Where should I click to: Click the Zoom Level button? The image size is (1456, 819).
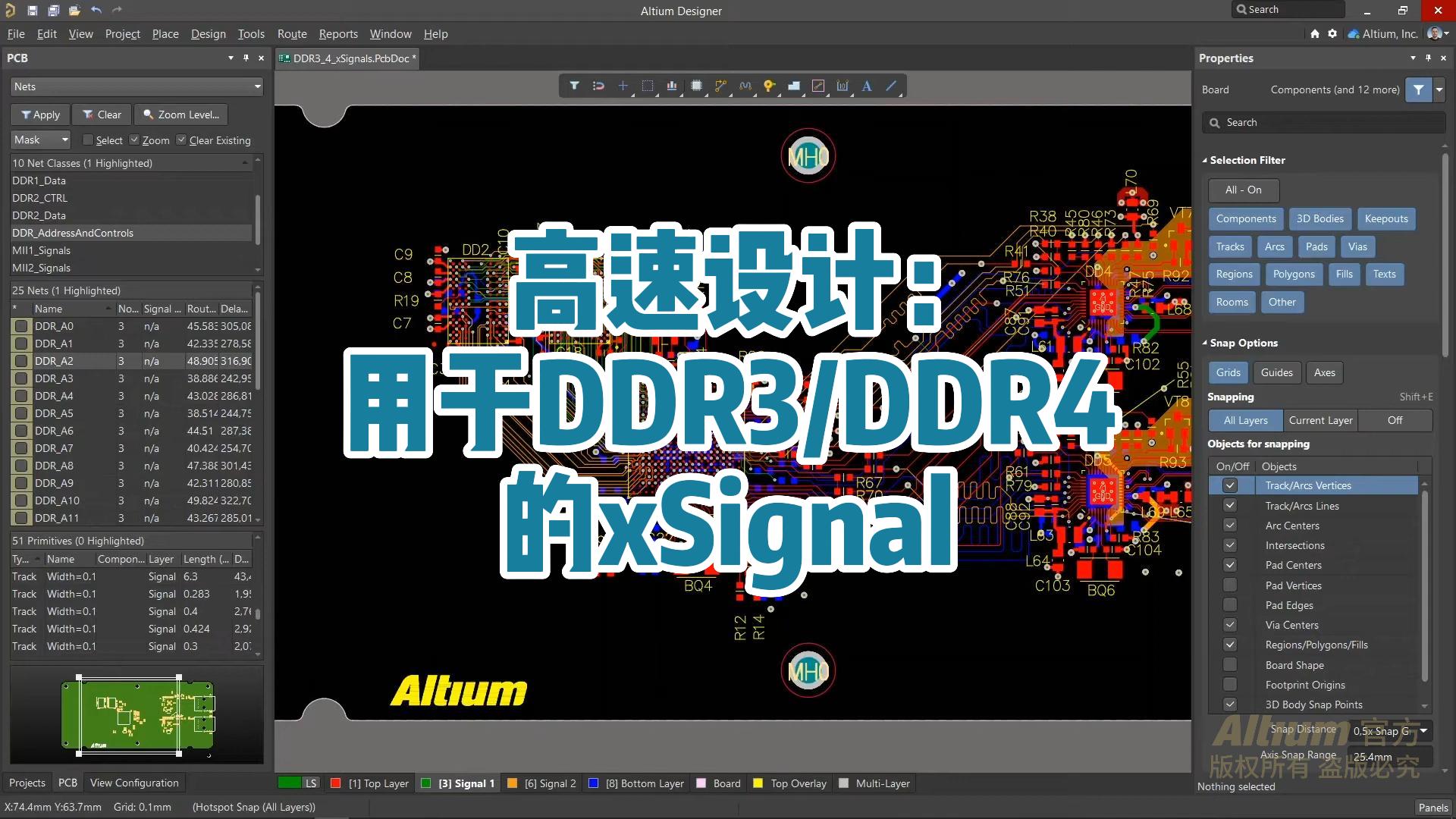click(x=180, y=115)
